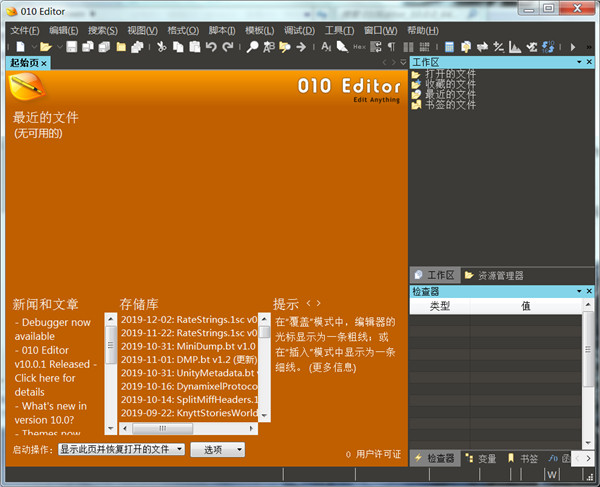Open the 模板(L) templates menu
Image resolution: width=600 pixels, height=487 pixels.
(261, 30)
